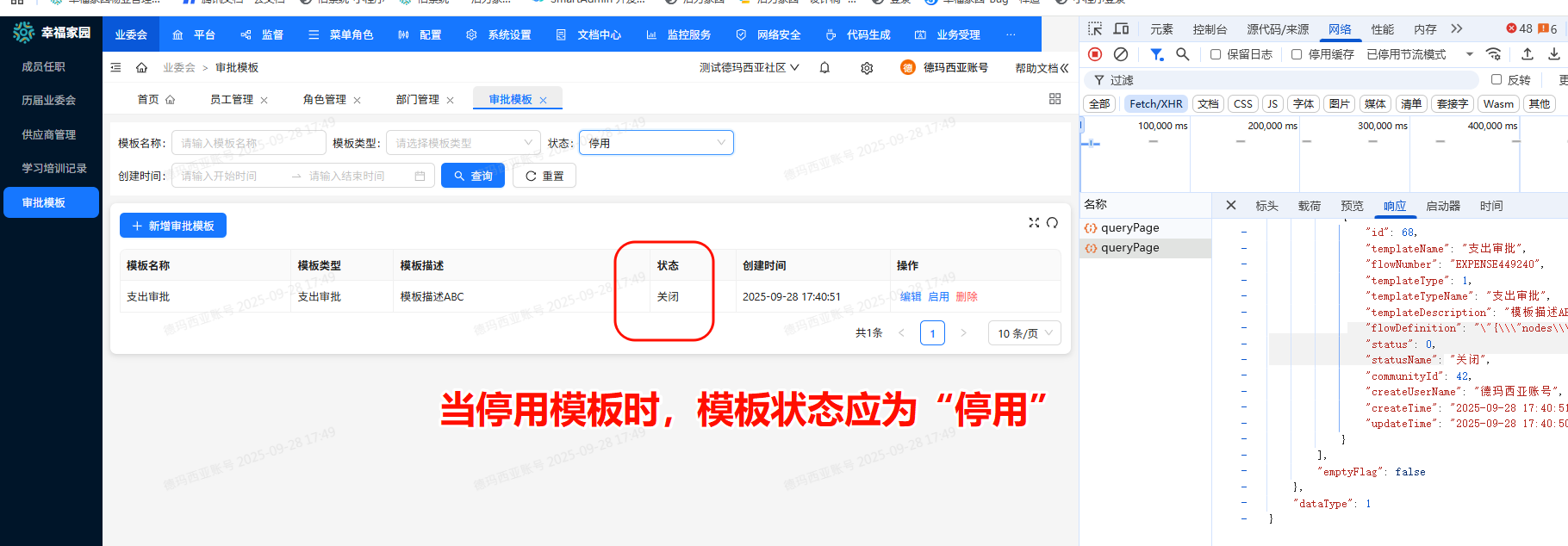Screen dimensions: 1568x546
Task: Open the 模板类型 select dropdown
Action: (x=463, y=143)
